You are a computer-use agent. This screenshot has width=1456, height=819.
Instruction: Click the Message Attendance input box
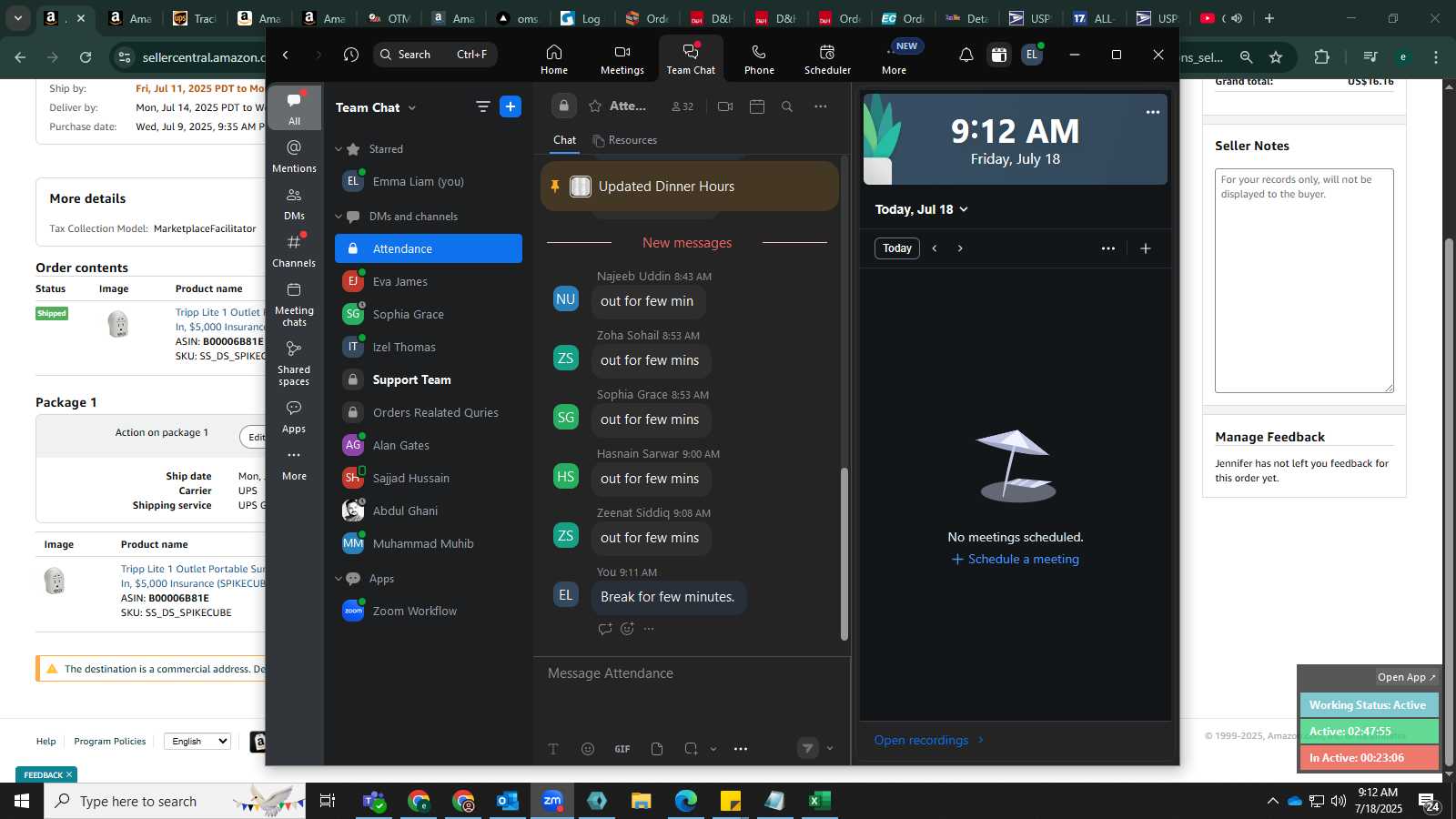[x=692, y=673]
